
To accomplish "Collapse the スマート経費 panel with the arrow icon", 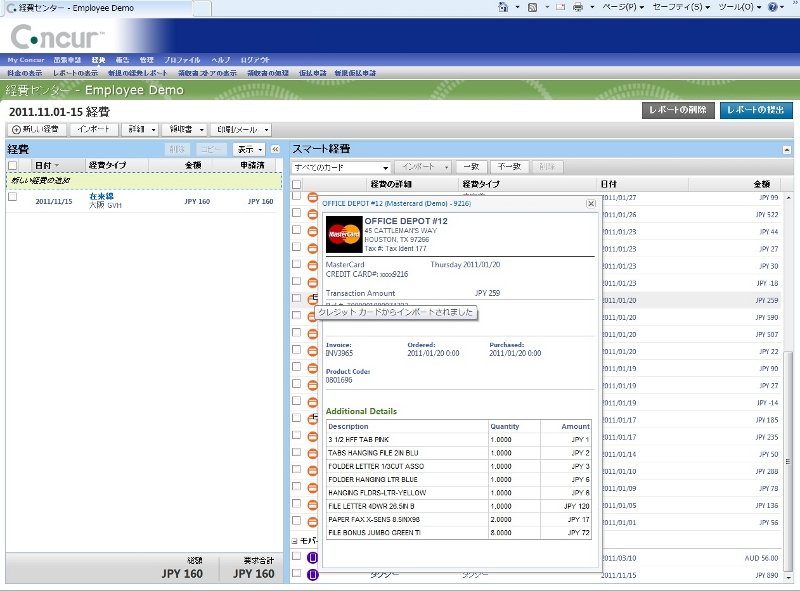I will 786,150.
